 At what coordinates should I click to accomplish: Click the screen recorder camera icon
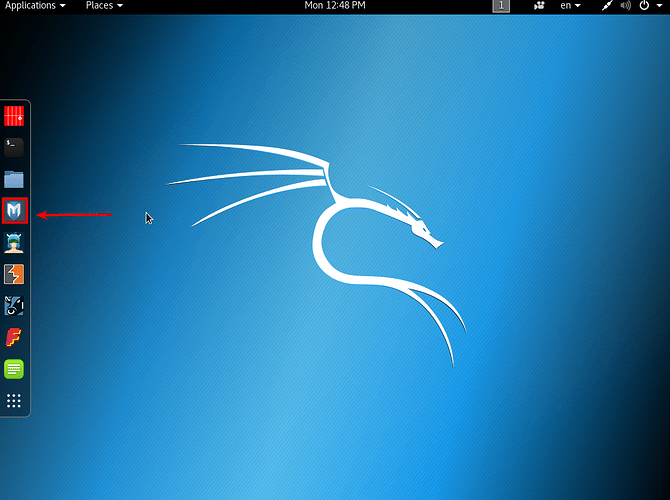click(540, 6)
